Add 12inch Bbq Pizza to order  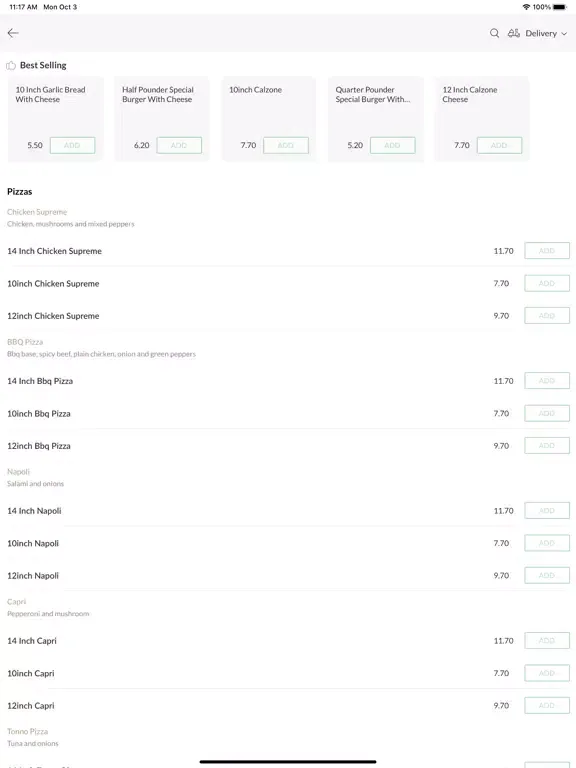[547, 446]
